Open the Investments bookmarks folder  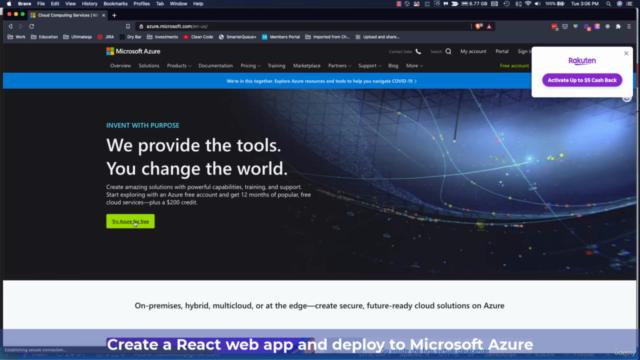162,37
